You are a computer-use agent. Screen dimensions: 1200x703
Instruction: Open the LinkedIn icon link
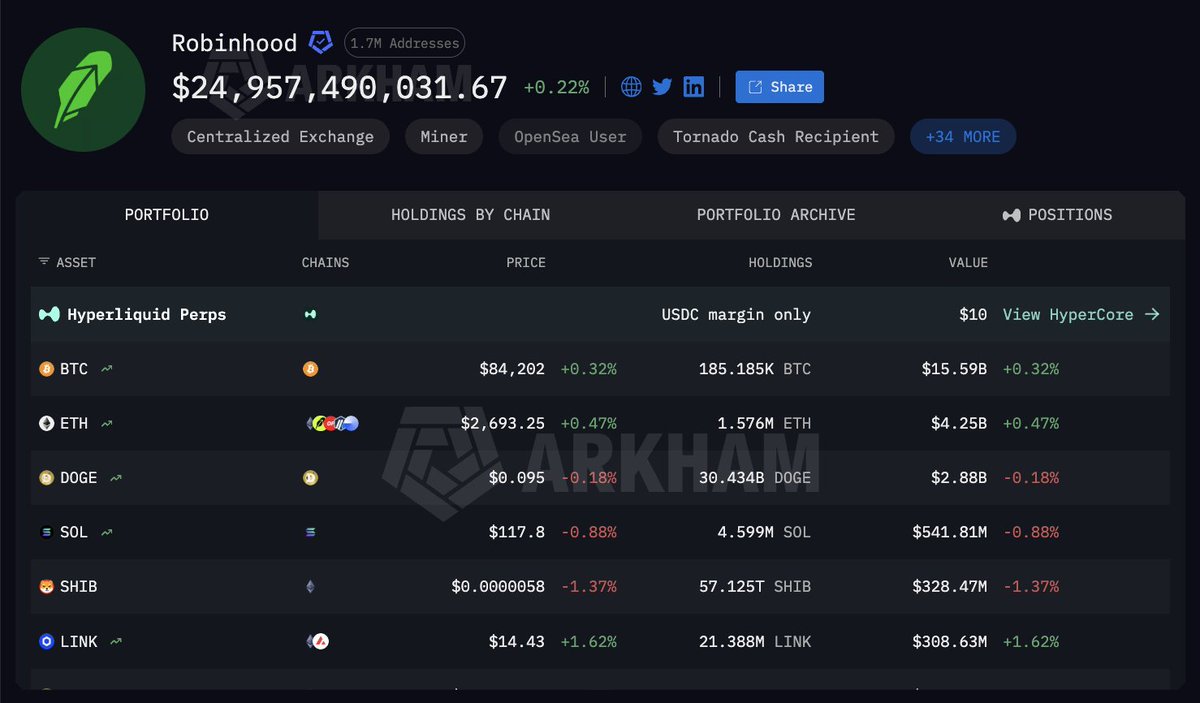point(694,87)
